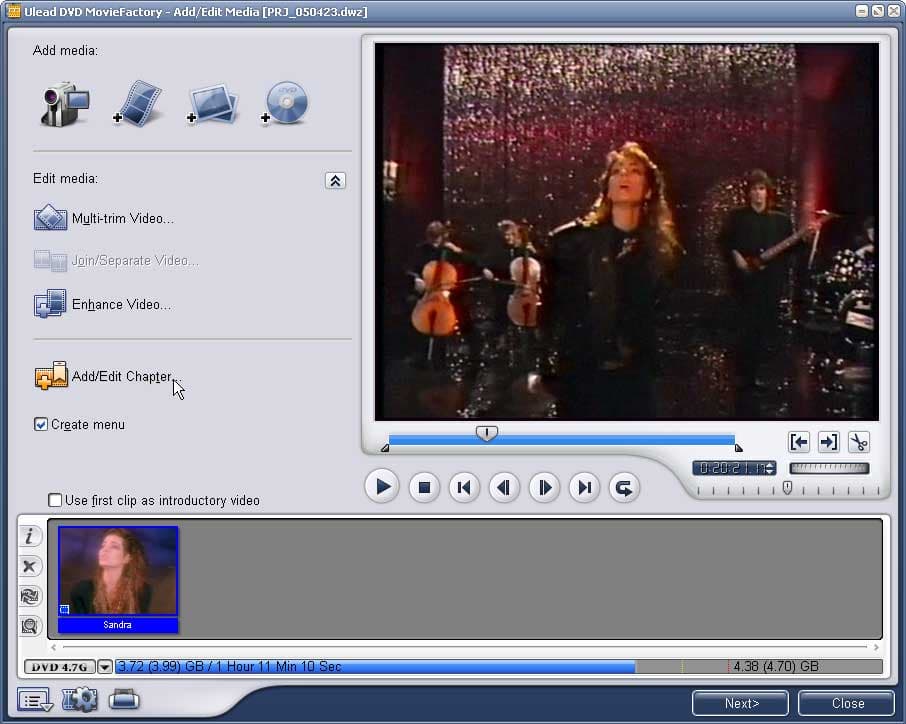Click the jog wheel control
Image resolution: width=906 pixels, height=724 pixels.
[829, 468]
